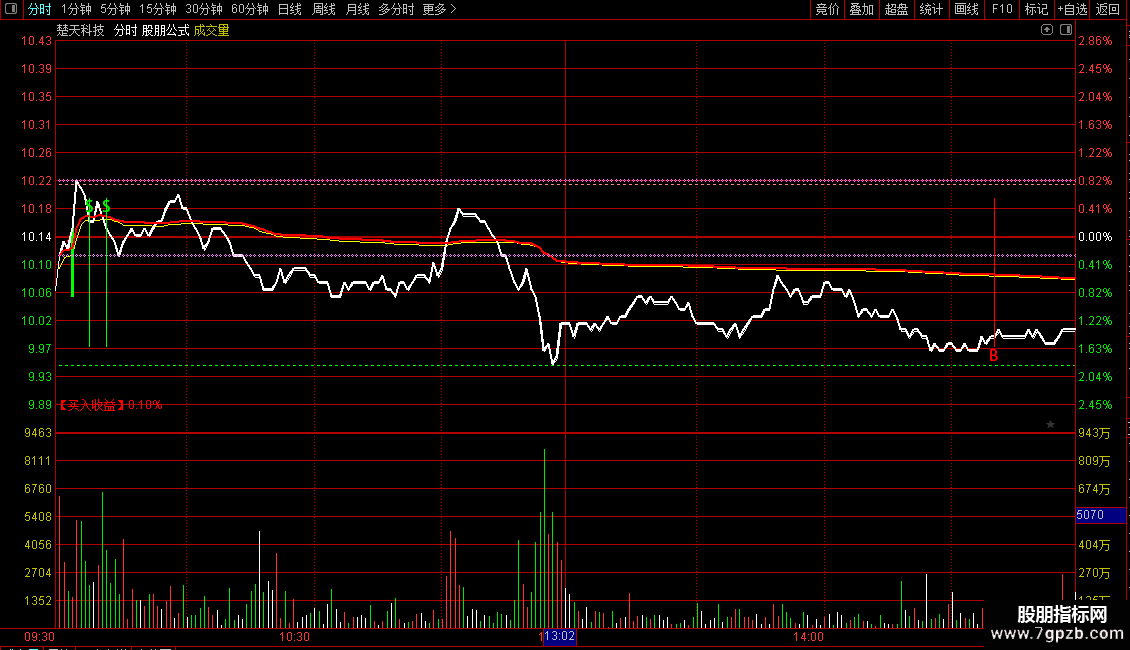Viewport: 1130px width, 650px height.
Task: Switch to the 5分钟 chart tab
Action: coord(115,9)
